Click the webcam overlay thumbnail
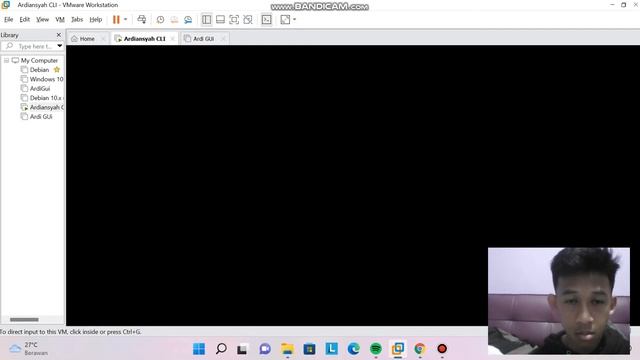This screenshot has height=360, width=640. coord(559,301)
